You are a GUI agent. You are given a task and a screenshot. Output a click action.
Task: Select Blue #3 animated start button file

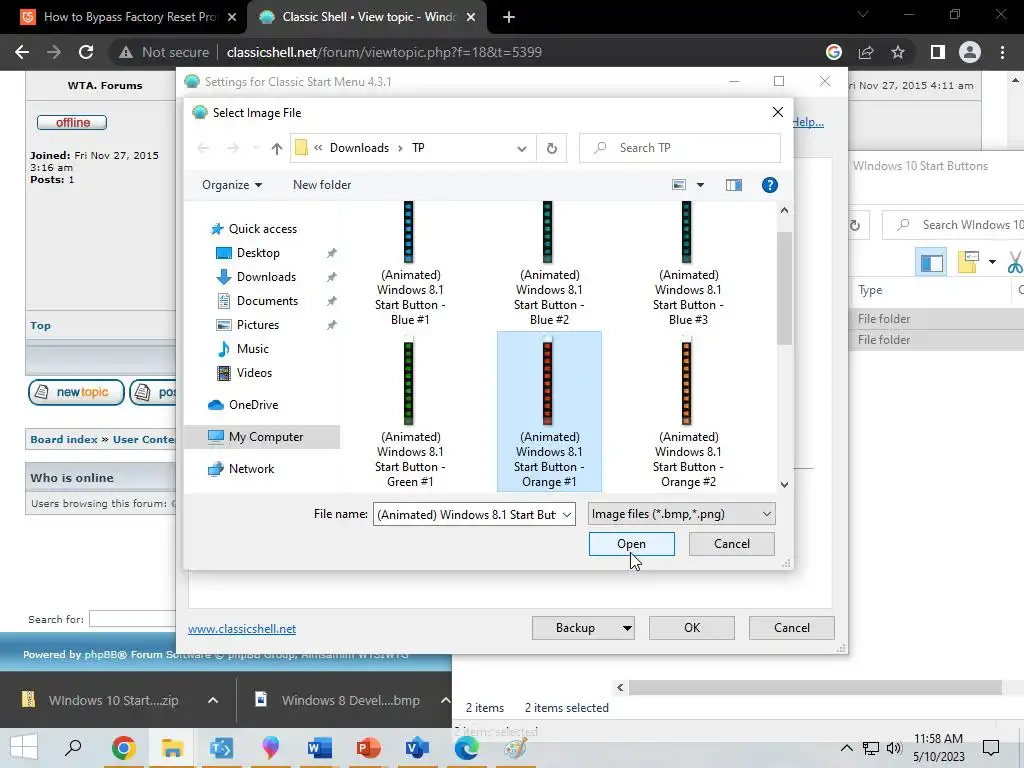coord(688,263)
